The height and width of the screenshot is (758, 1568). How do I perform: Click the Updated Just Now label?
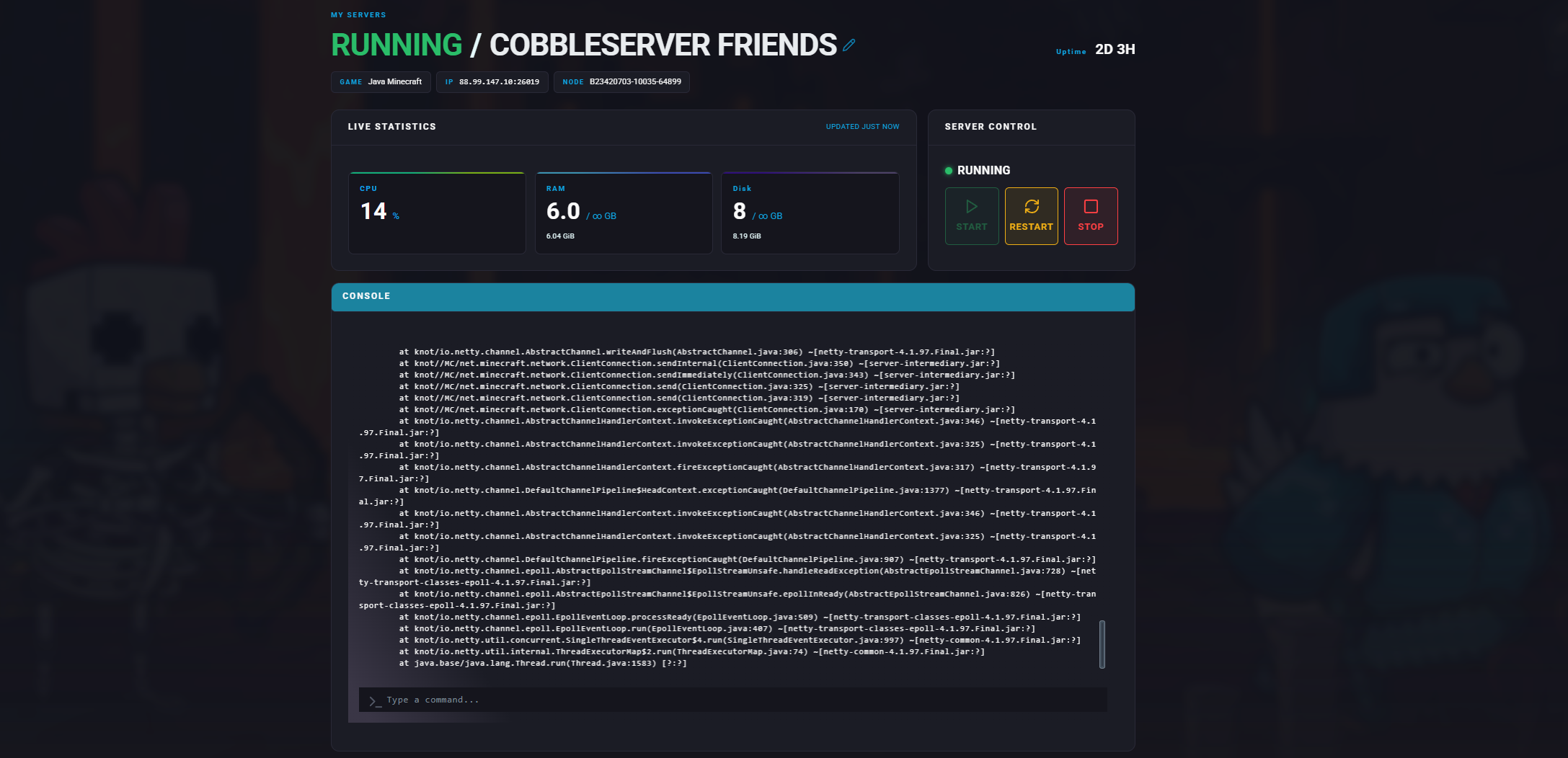(862, 127)
